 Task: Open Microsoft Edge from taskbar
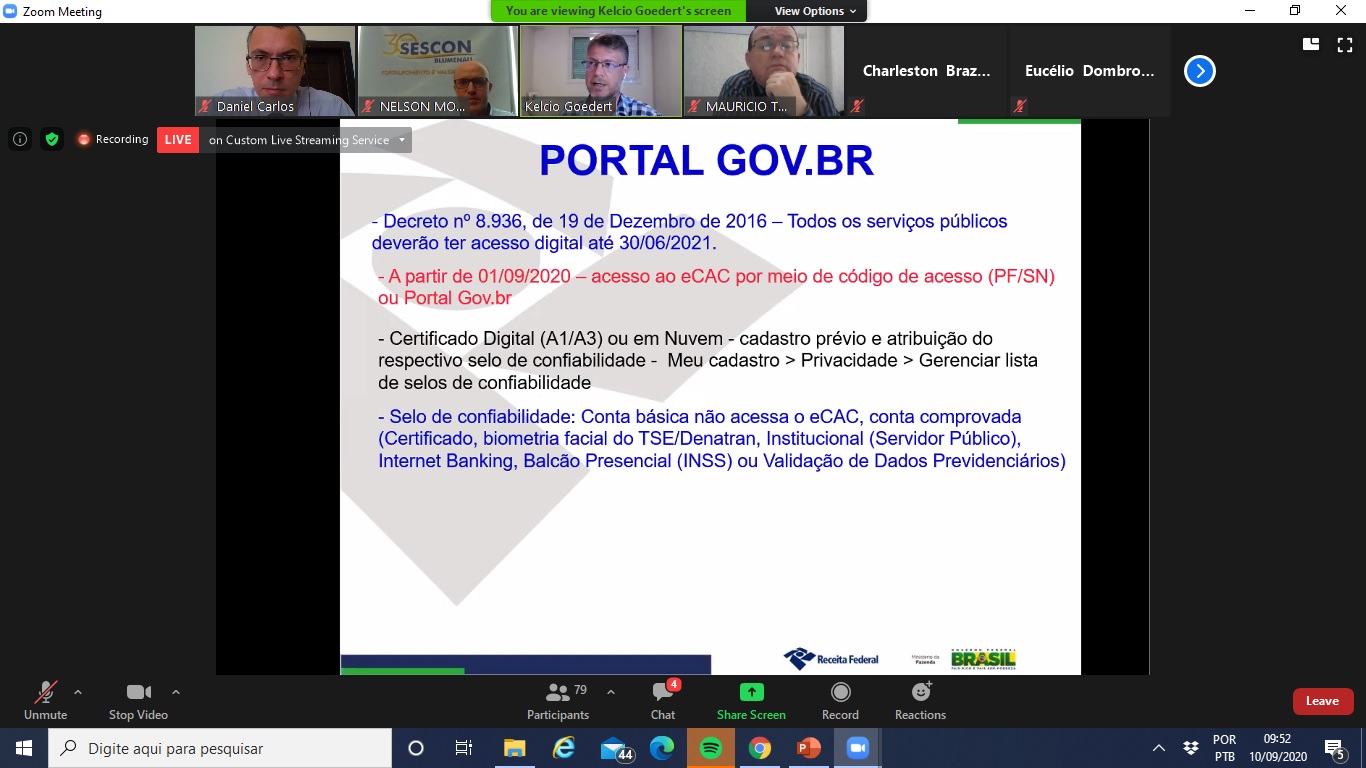tap(662, 748)
